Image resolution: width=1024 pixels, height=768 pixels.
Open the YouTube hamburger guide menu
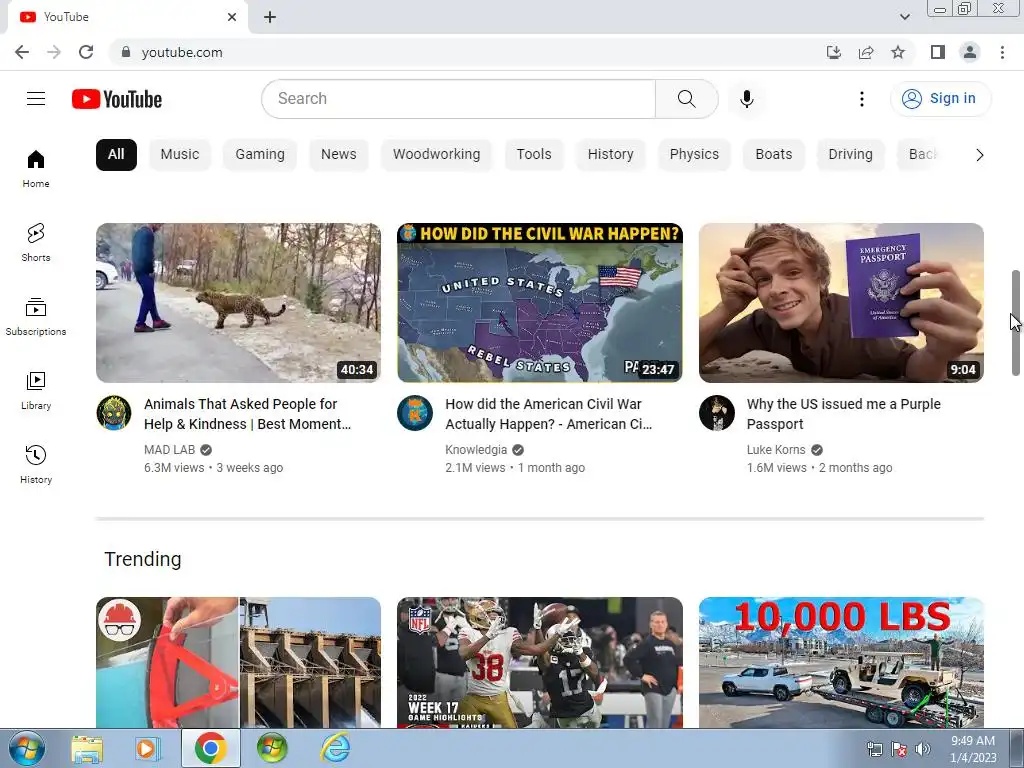pos(36,99)
